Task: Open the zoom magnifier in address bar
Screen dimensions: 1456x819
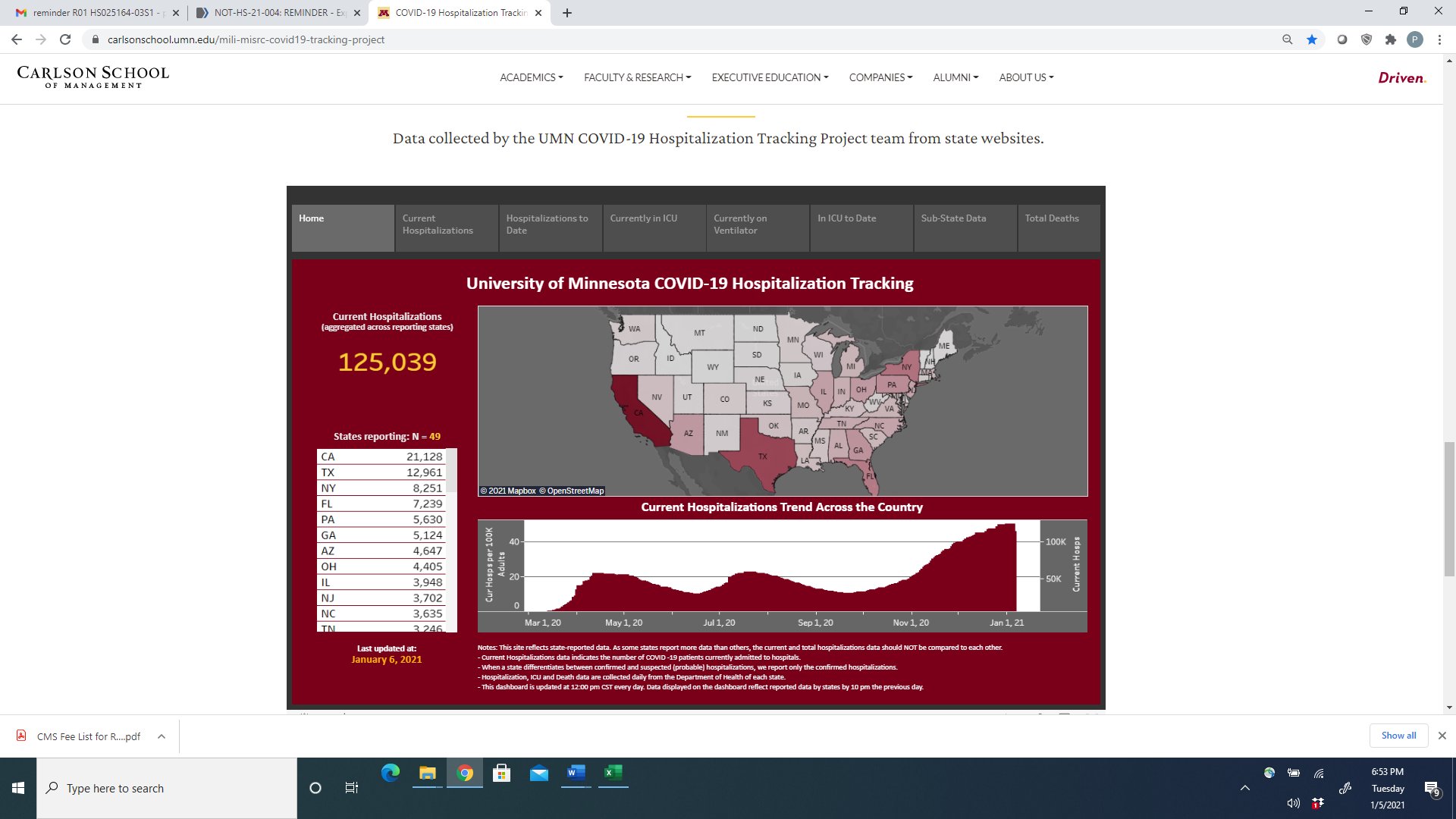Action: (x=1287, y=39)
